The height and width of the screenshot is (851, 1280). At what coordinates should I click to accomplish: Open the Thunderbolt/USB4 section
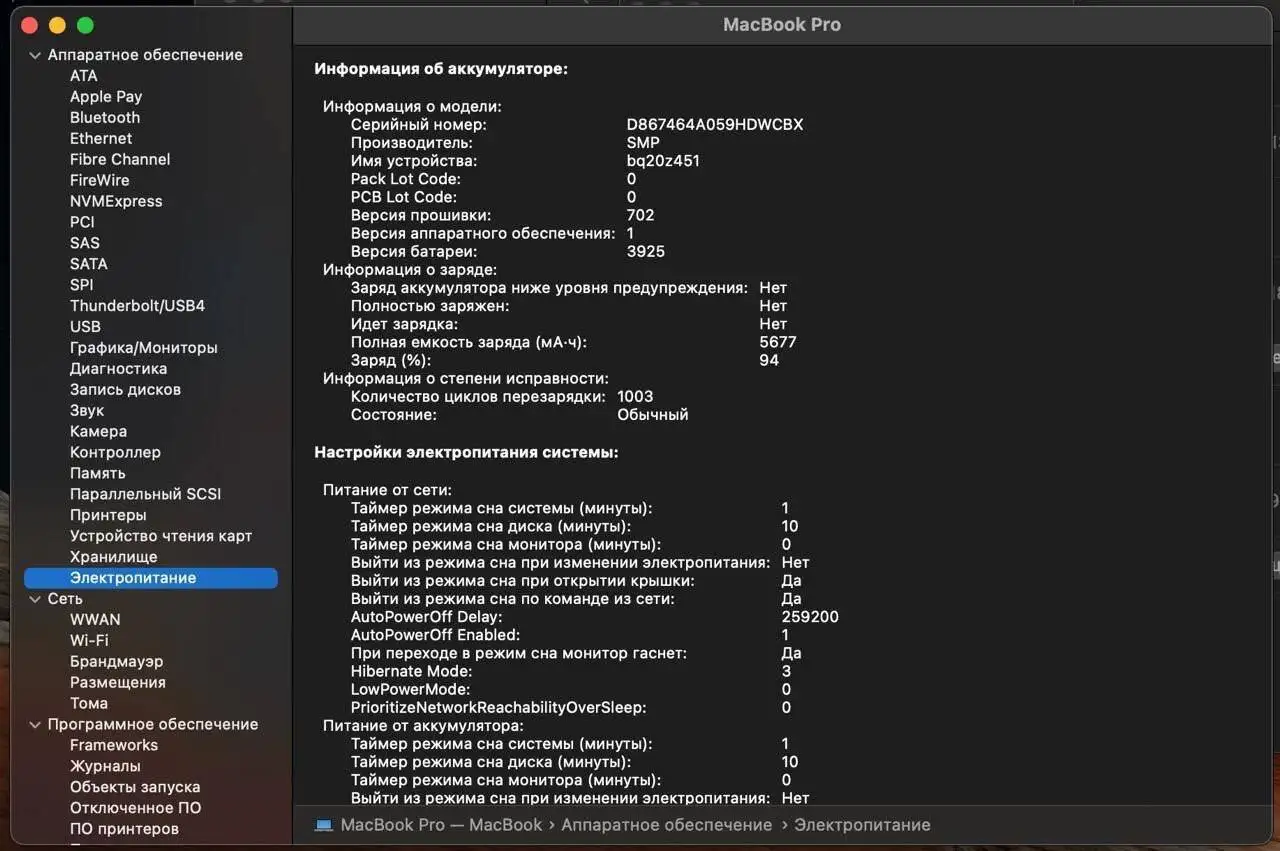[137, 305]
